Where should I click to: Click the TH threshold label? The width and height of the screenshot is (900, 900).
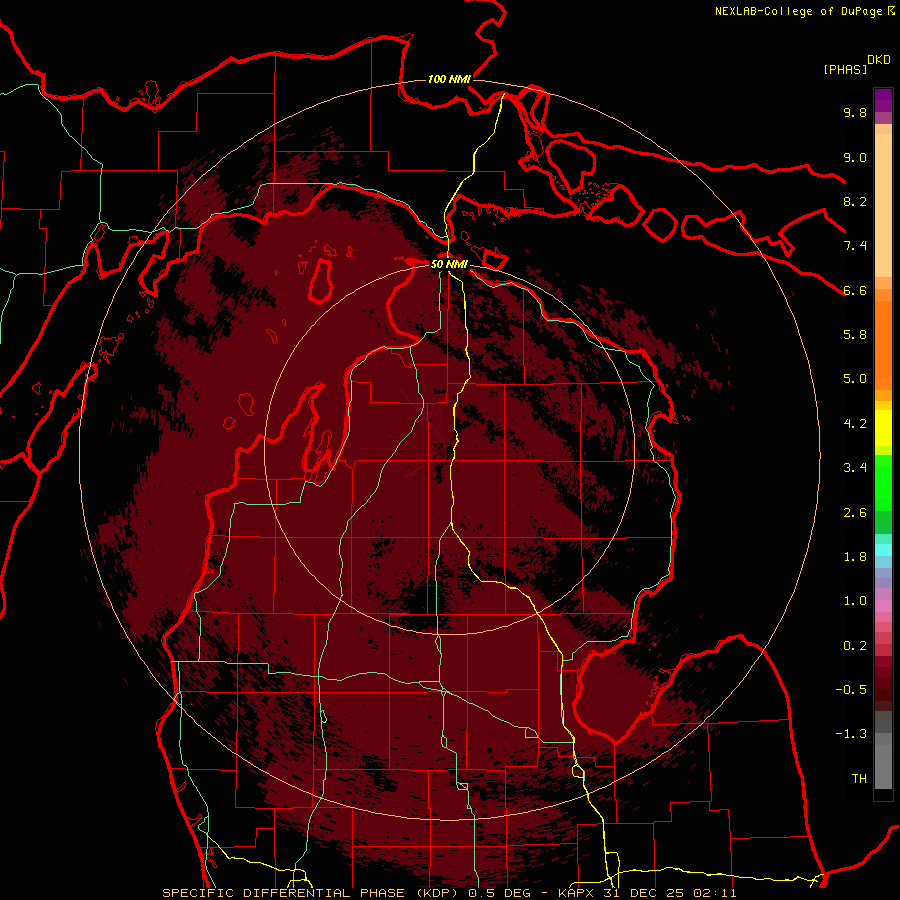tap(859, 779)
